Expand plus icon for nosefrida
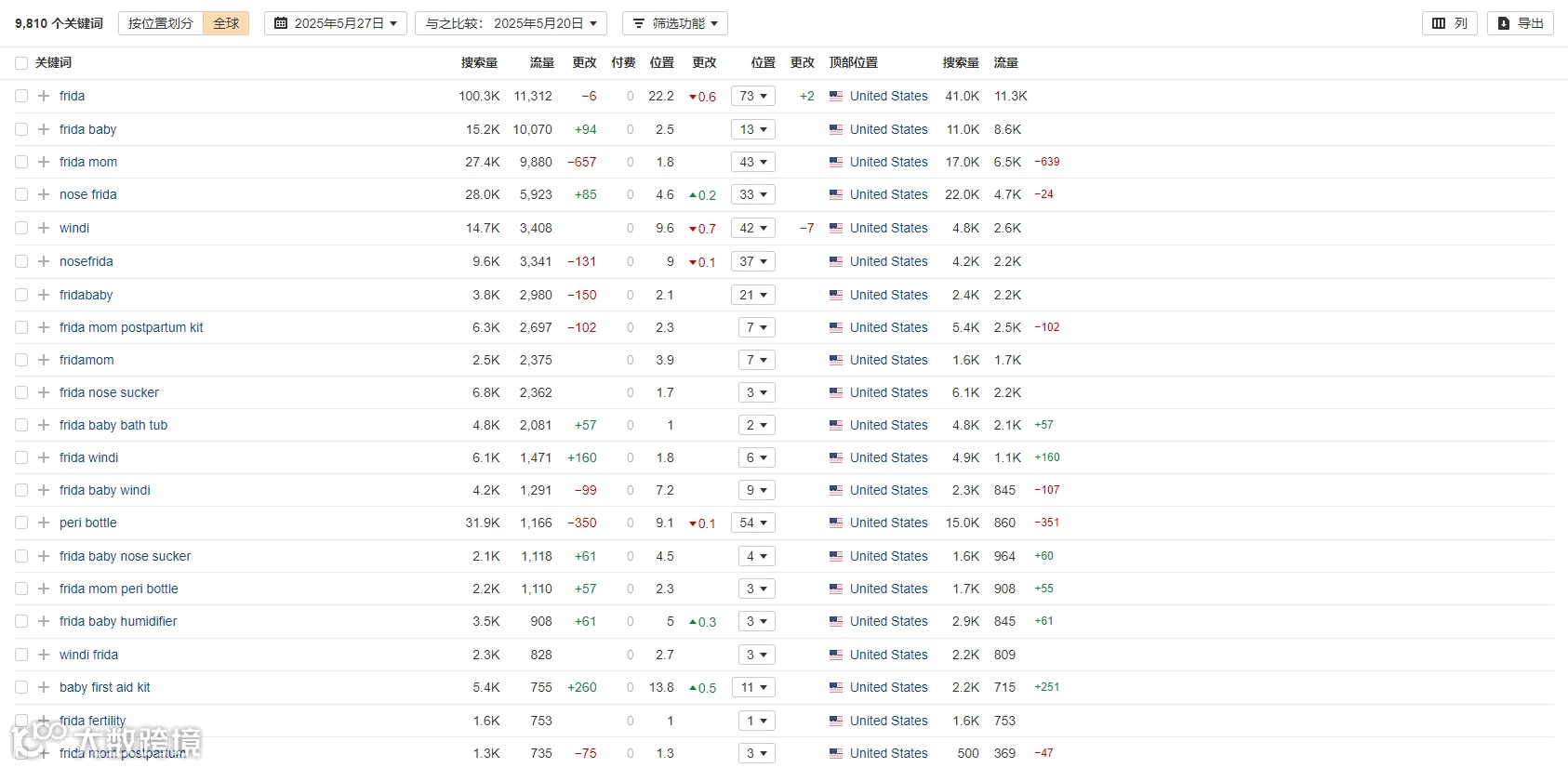The width and height of the screenshot is (1568, 768). pyautogui.click(x=44, y=261)
